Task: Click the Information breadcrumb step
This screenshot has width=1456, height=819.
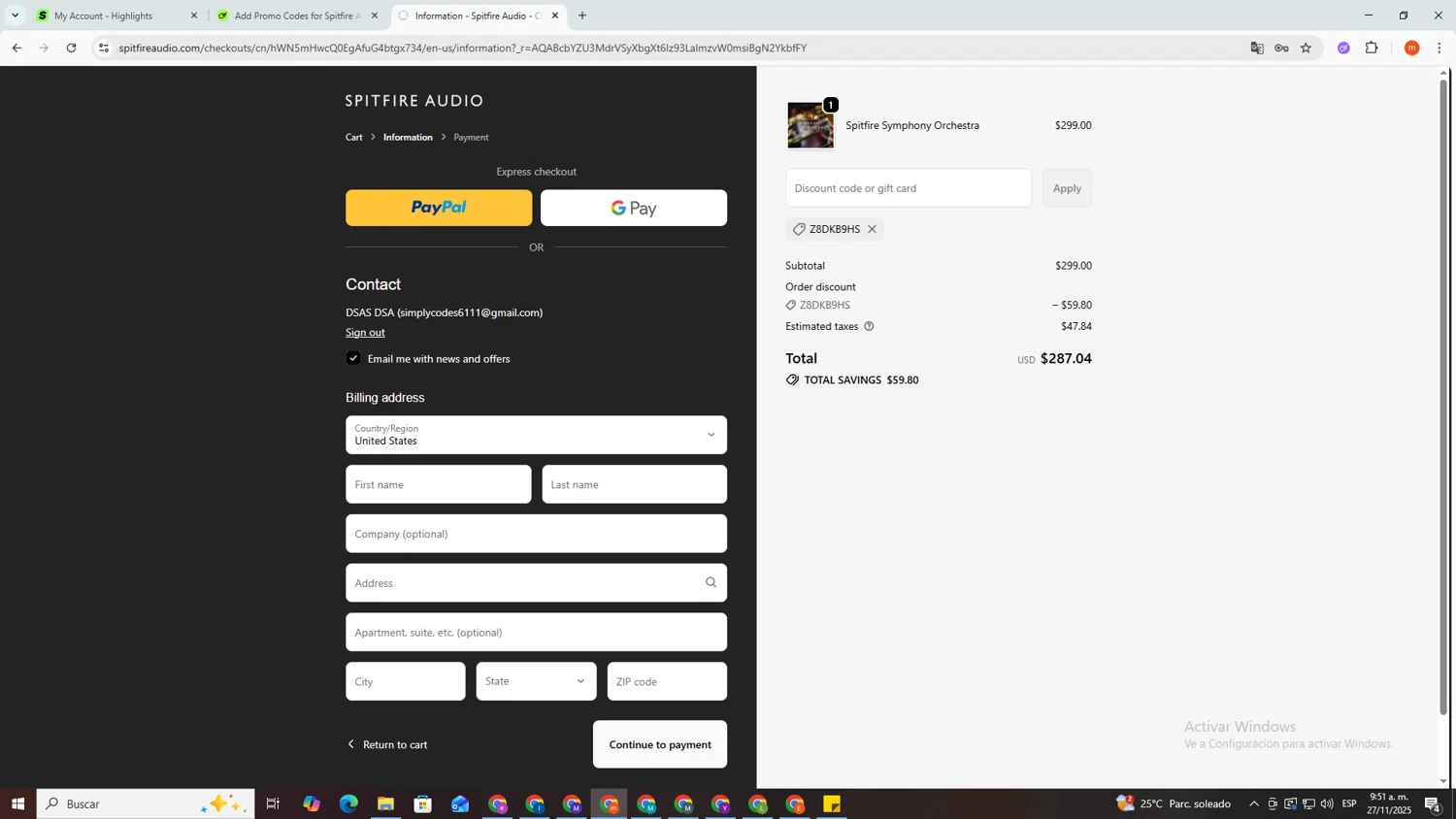Action: tap(408, 137)
